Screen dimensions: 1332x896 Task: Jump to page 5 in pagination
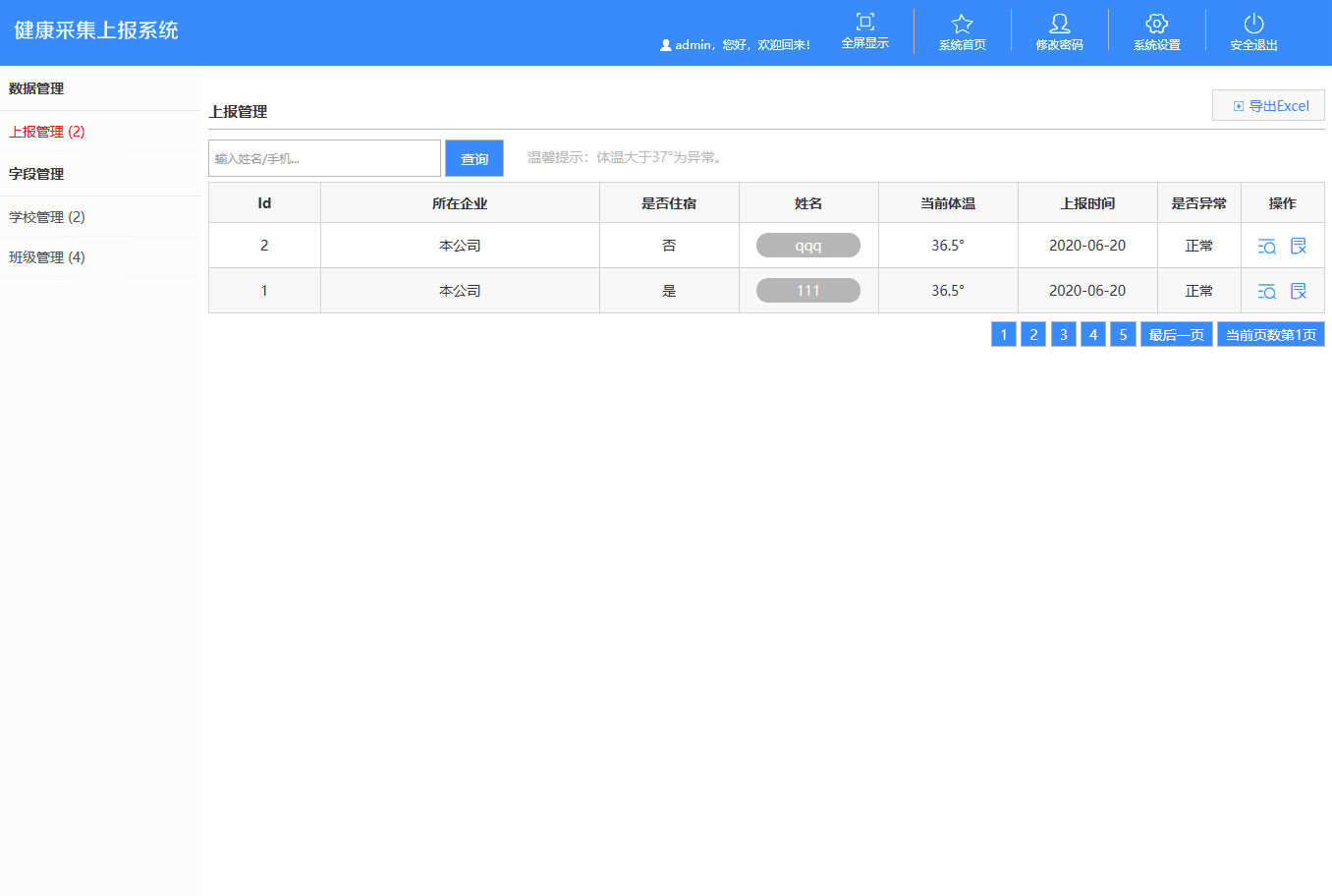tap(1123, 335)
